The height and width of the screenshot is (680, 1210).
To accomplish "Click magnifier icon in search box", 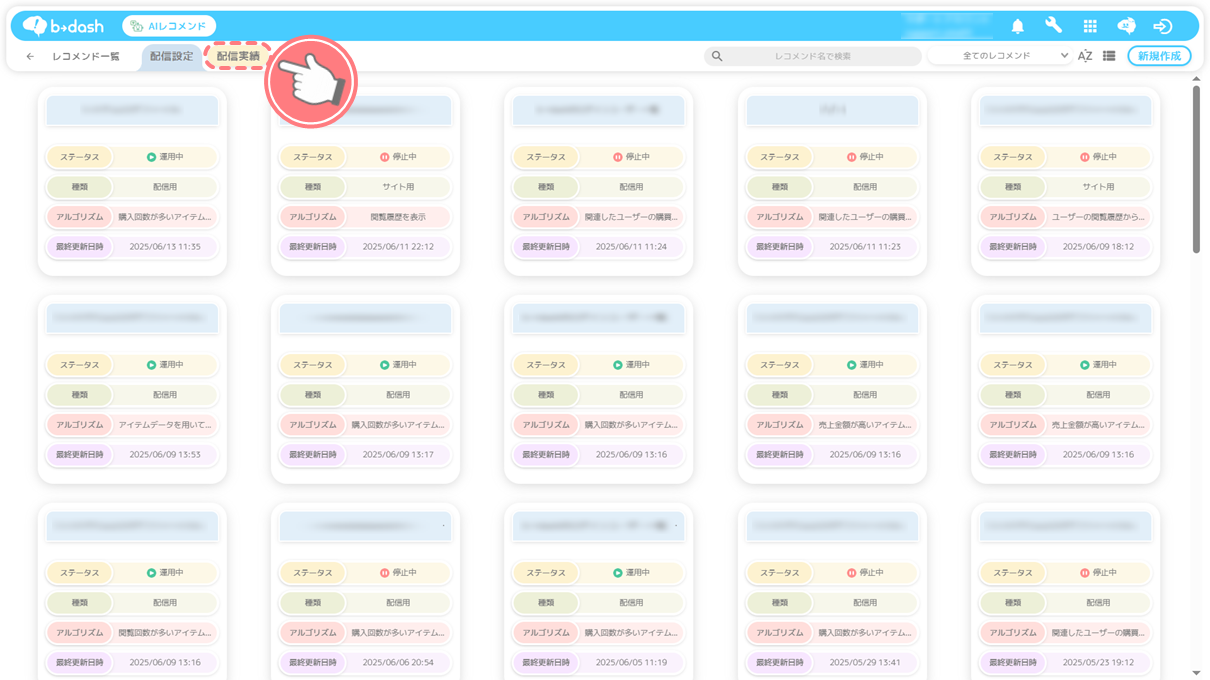I will [x=717, y=56].
